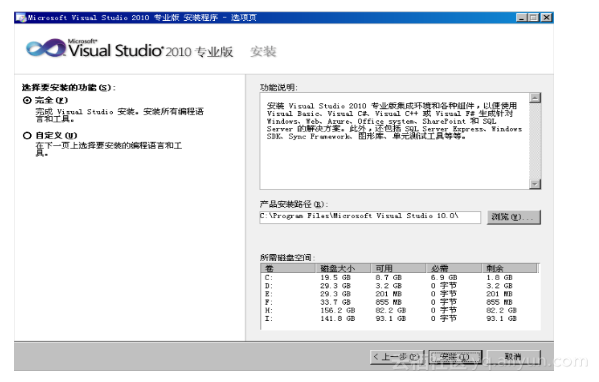Cancel setup with the 取消 button
The height and width of the screenshot is (382, 599).
click(513, 357)
